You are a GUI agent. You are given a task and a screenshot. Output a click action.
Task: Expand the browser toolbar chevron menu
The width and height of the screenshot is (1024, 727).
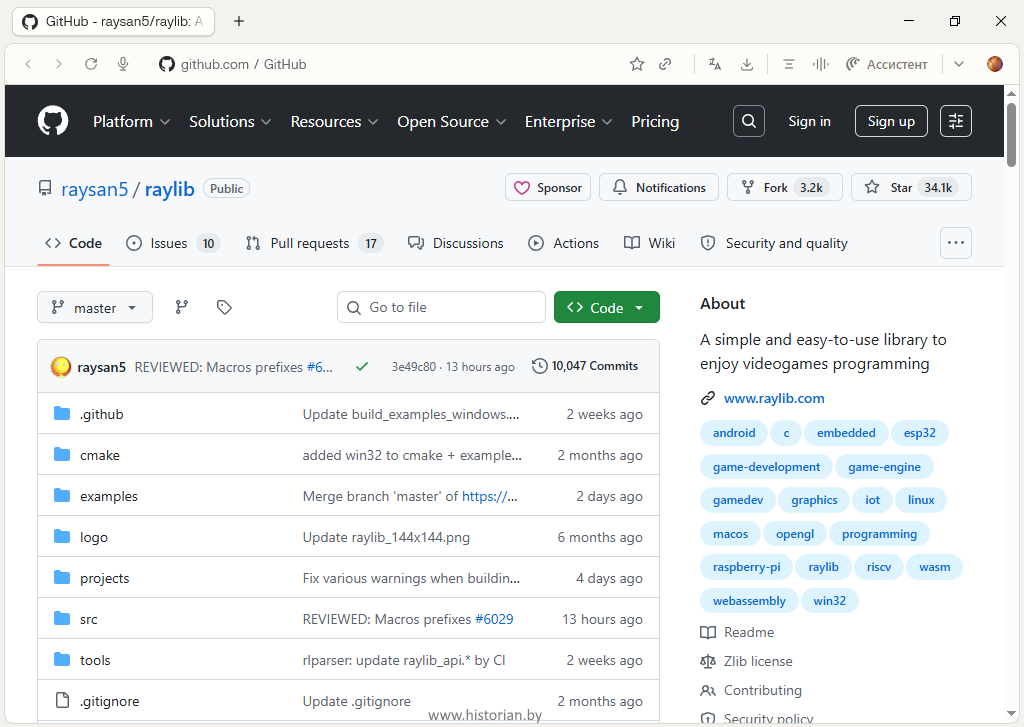(959, 64)
